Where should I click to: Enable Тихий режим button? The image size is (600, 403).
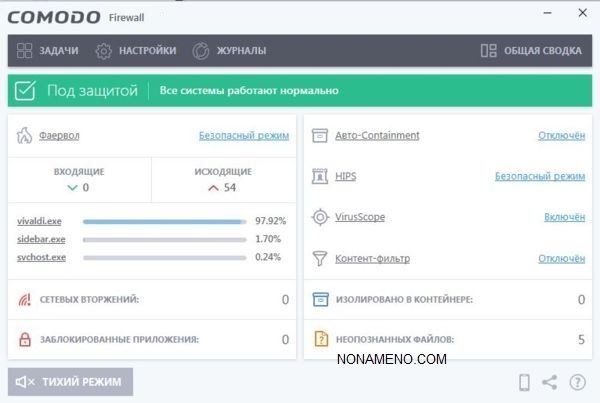click(70, 382)
